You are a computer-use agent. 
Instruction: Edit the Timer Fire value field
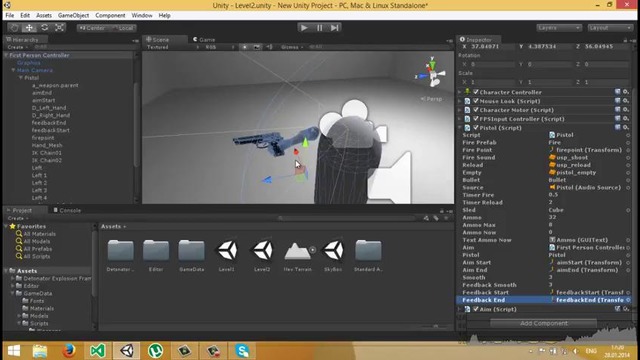pos(588,195)
